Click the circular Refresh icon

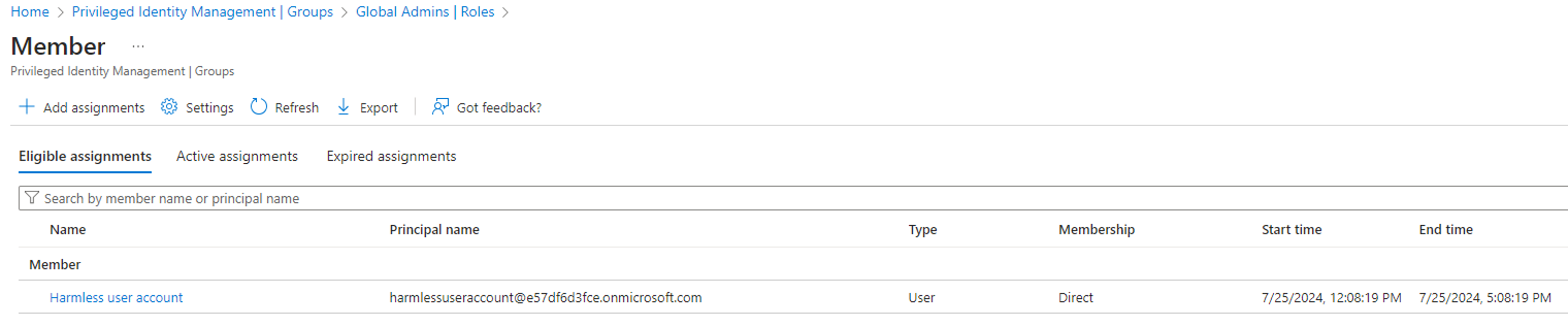[259, 107]
